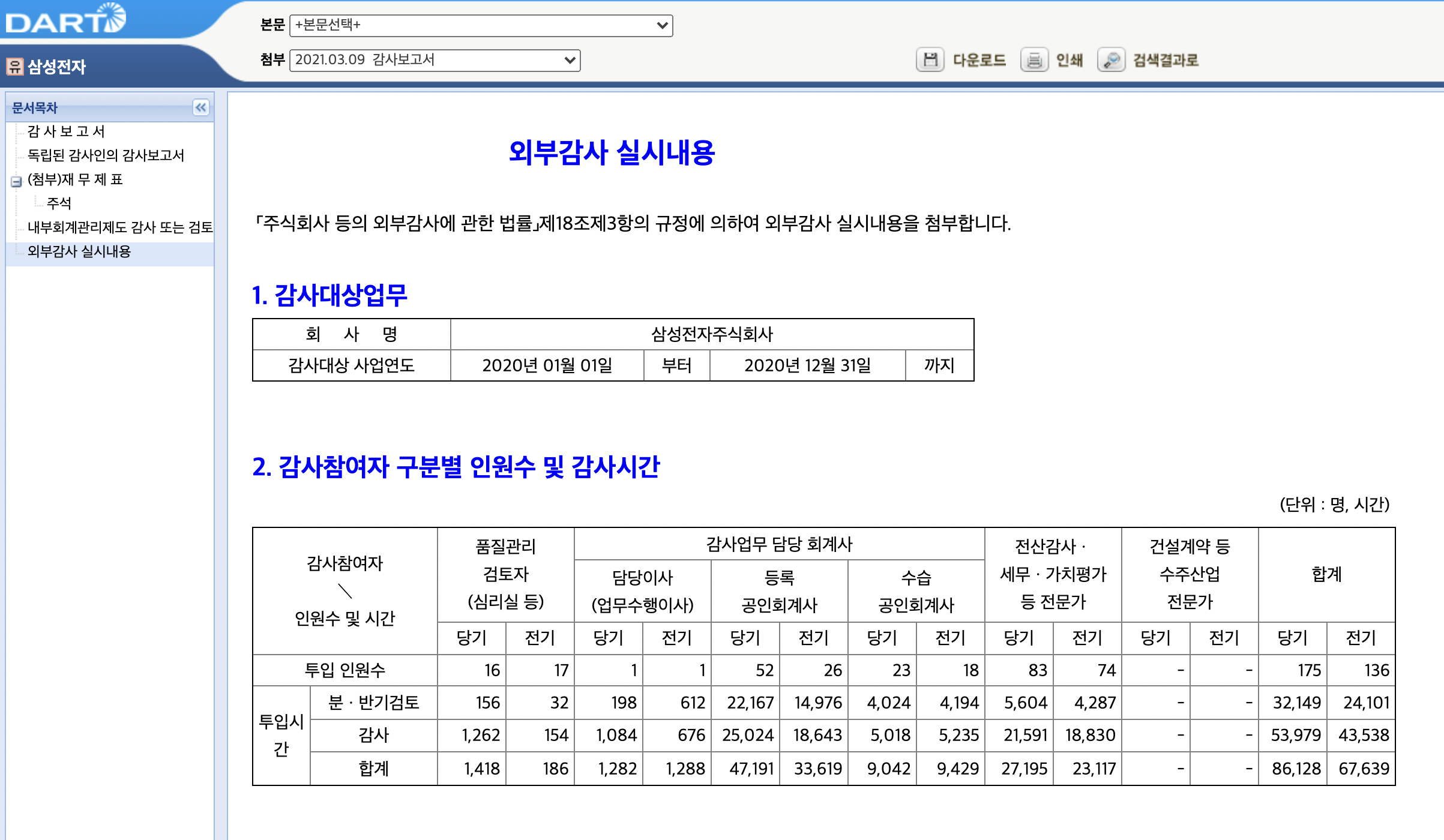Click the magnifier search results icon
The height and width of the screenshot is (840, 1444).
(x=1112, y=60)
